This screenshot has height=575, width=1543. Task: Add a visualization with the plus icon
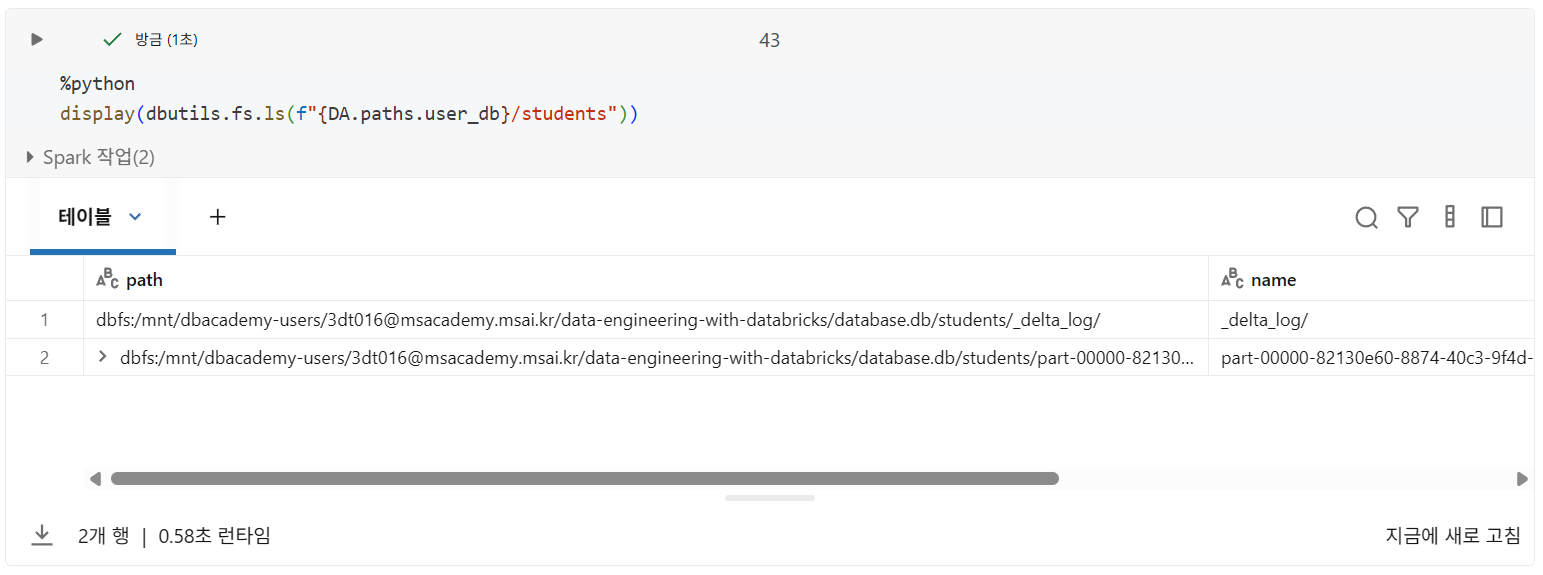(x=218, y=217)
